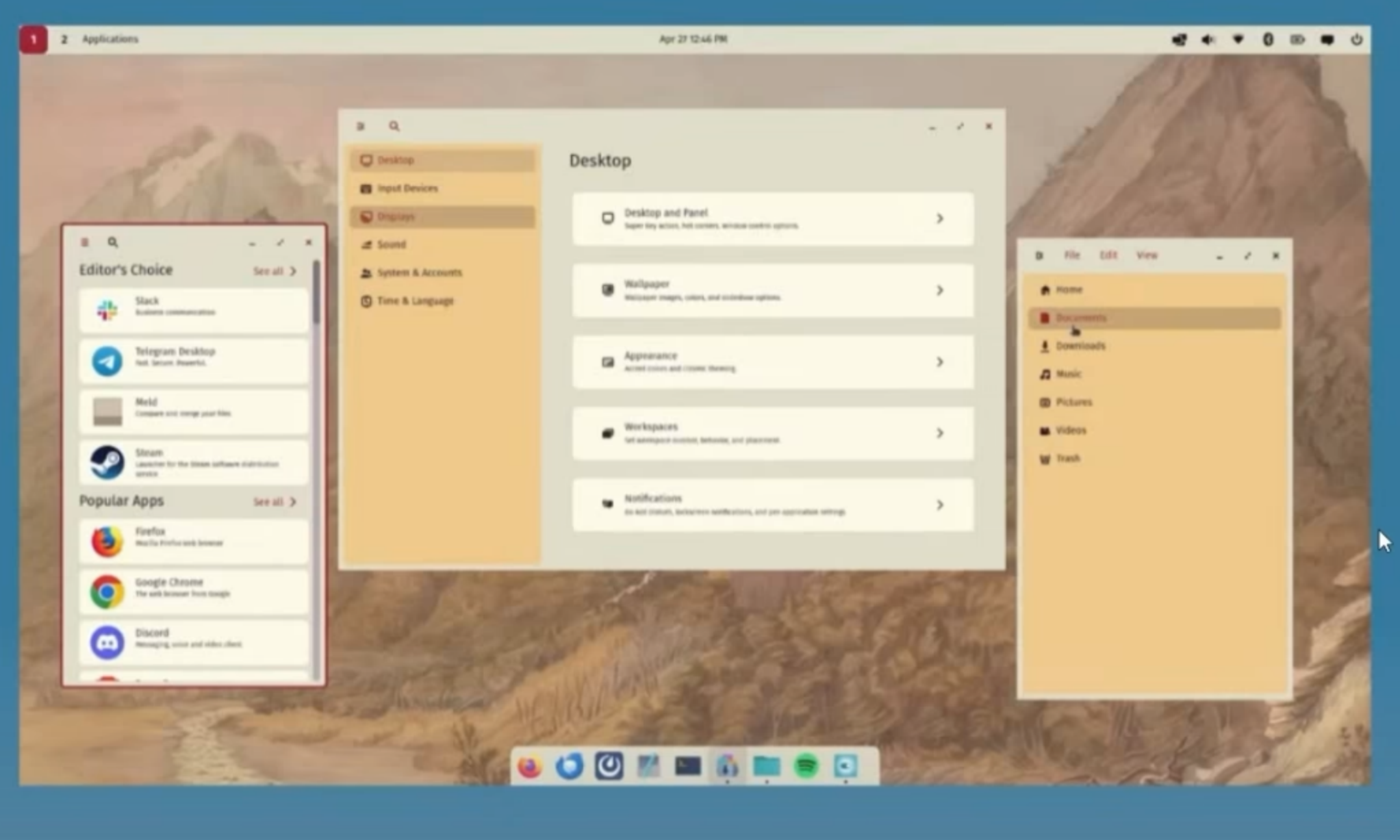This screenshot has width=1400, height=840.
Task: Switch to workspace 2 in the top bar
Action: 65,39
